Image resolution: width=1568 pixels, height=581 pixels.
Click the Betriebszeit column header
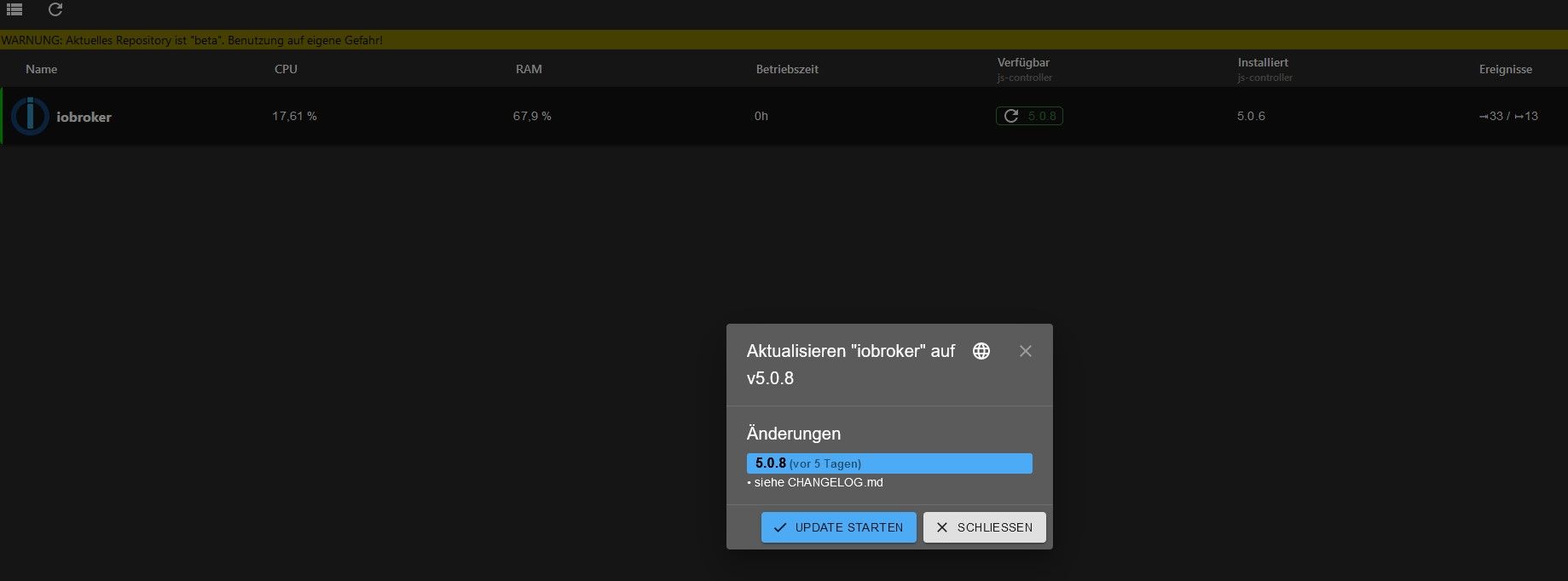[787, 69]
